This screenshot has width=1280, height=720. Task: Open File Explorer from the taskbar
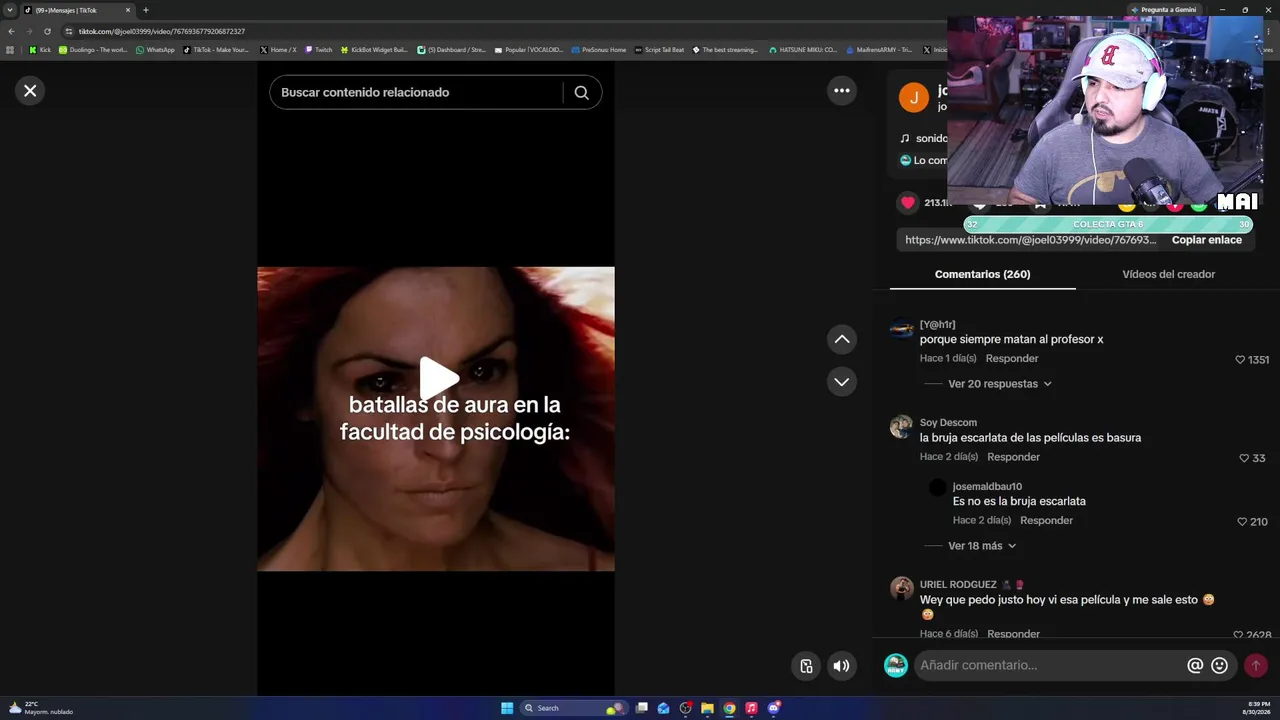click(x=707, y=708)
